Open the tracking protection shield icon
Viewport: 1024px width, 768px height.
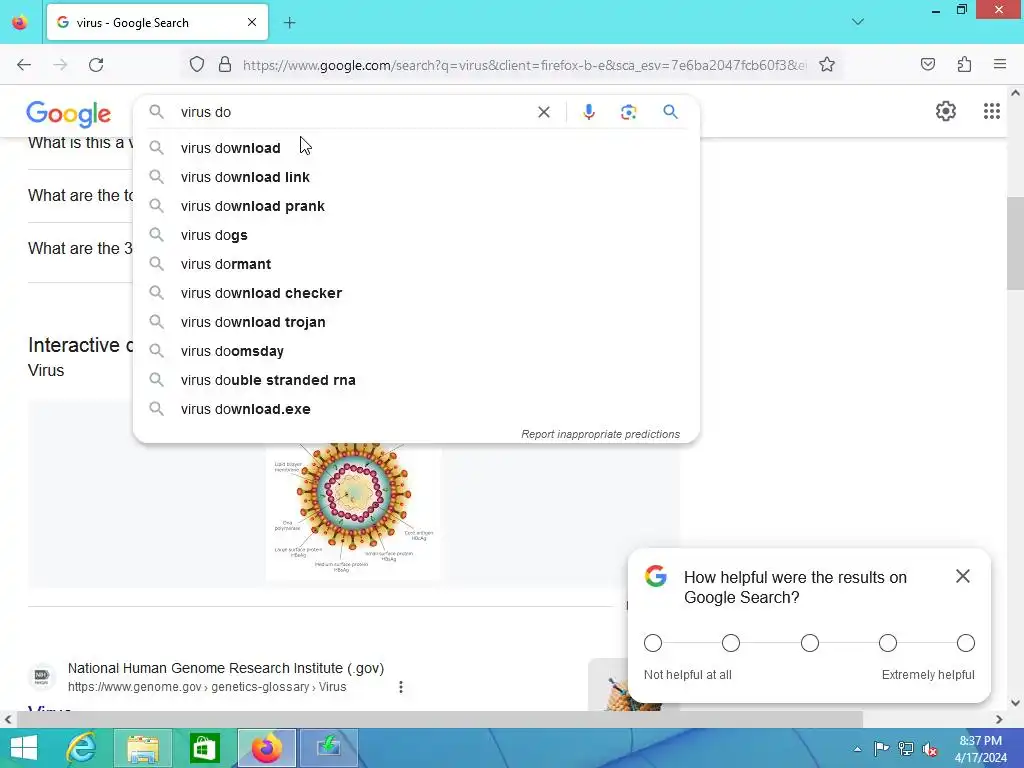[x=197, y=65]
